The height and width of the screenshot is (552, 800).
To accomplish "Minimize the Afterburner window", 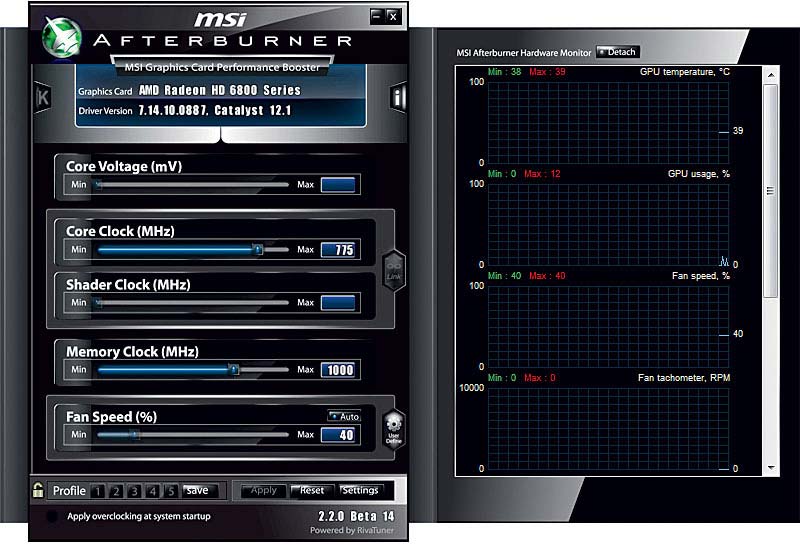I will coord(377,16).
